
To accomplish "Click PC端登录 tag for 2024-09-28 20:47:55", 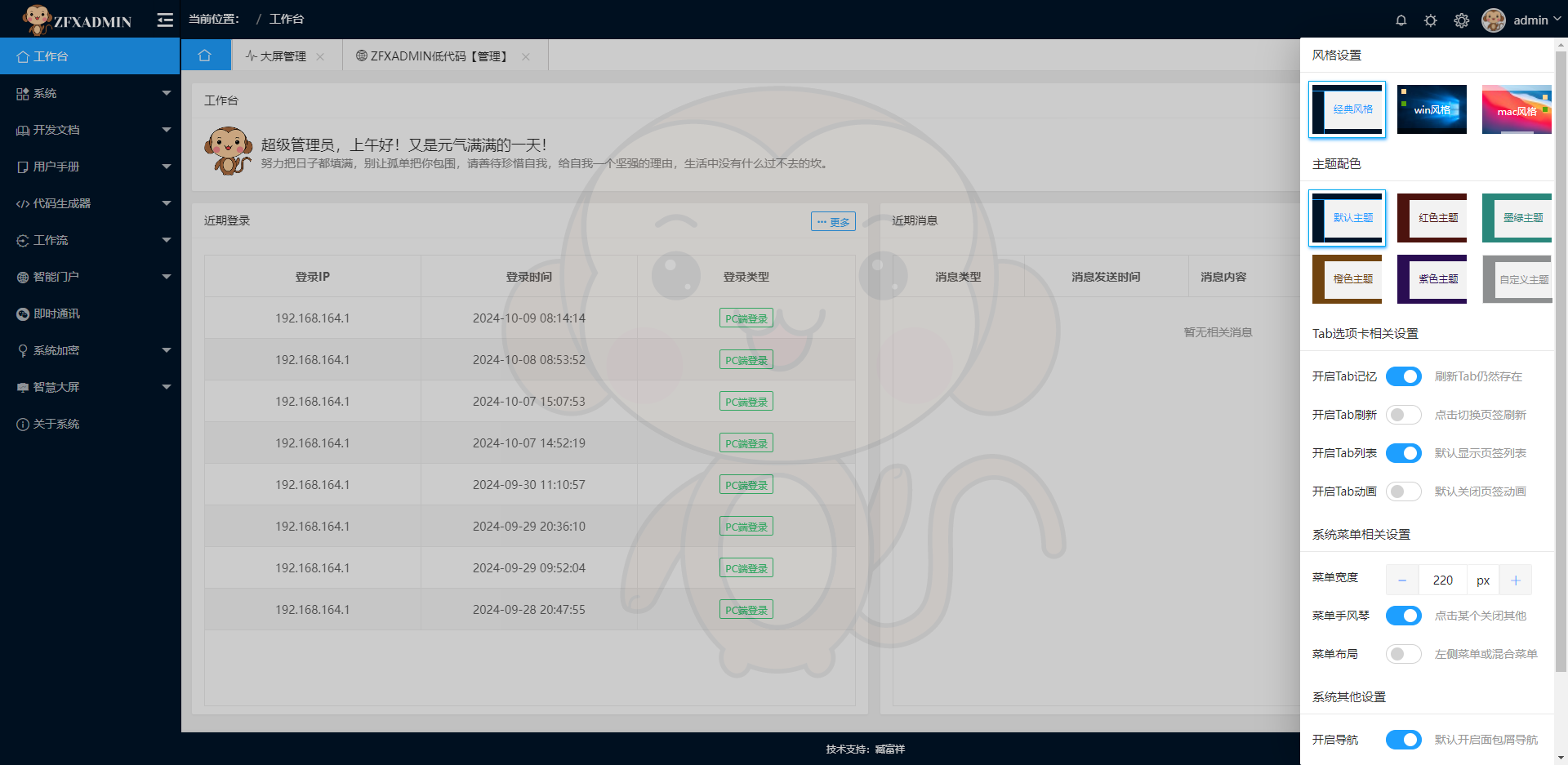I will point(746,610).
